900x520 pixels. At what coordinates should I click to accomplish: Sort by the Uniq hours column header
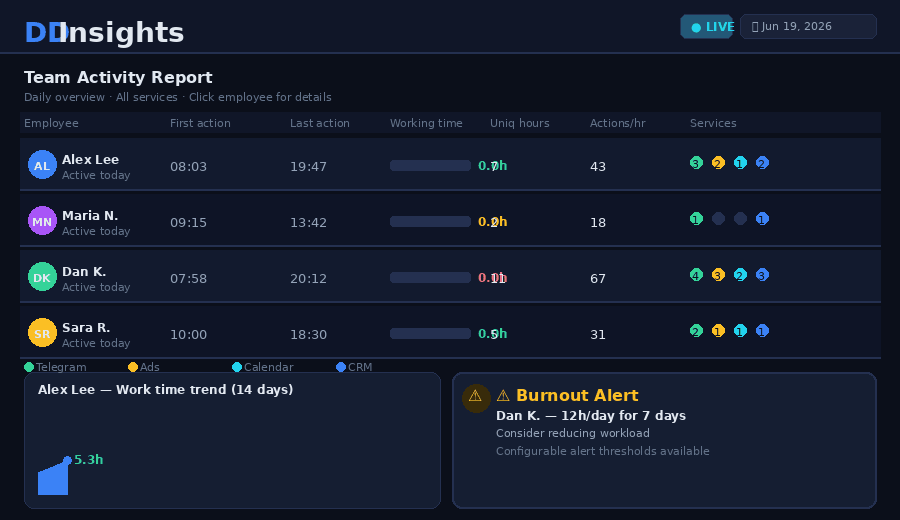point(519,123)
